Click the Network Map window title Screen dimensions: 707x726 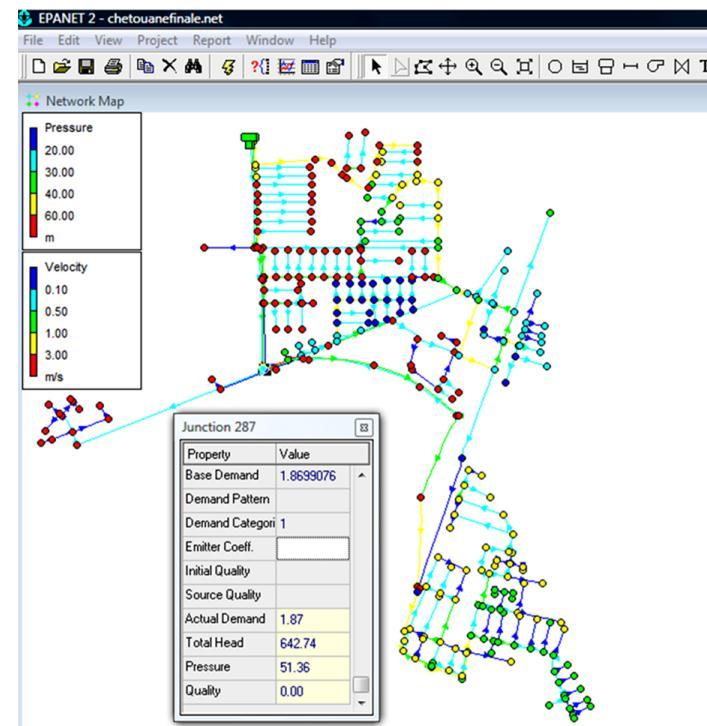point(85,101)
